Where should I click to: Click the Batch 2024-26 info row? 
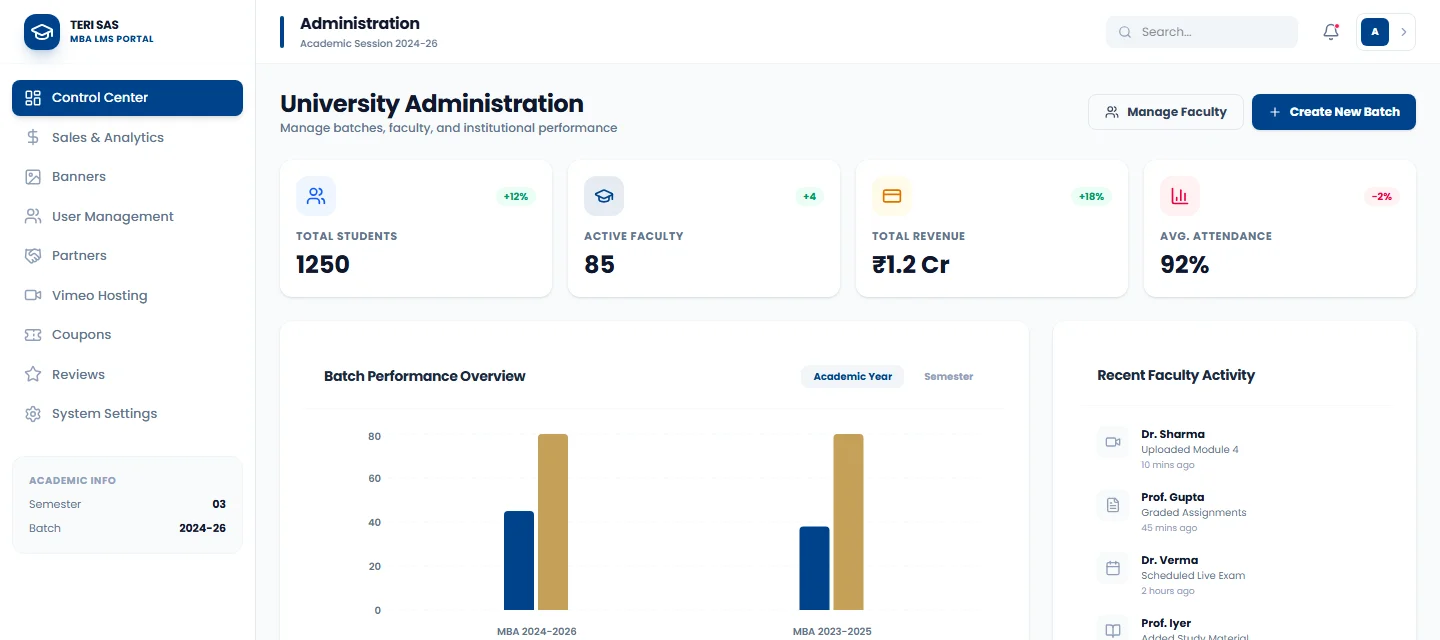127,528
